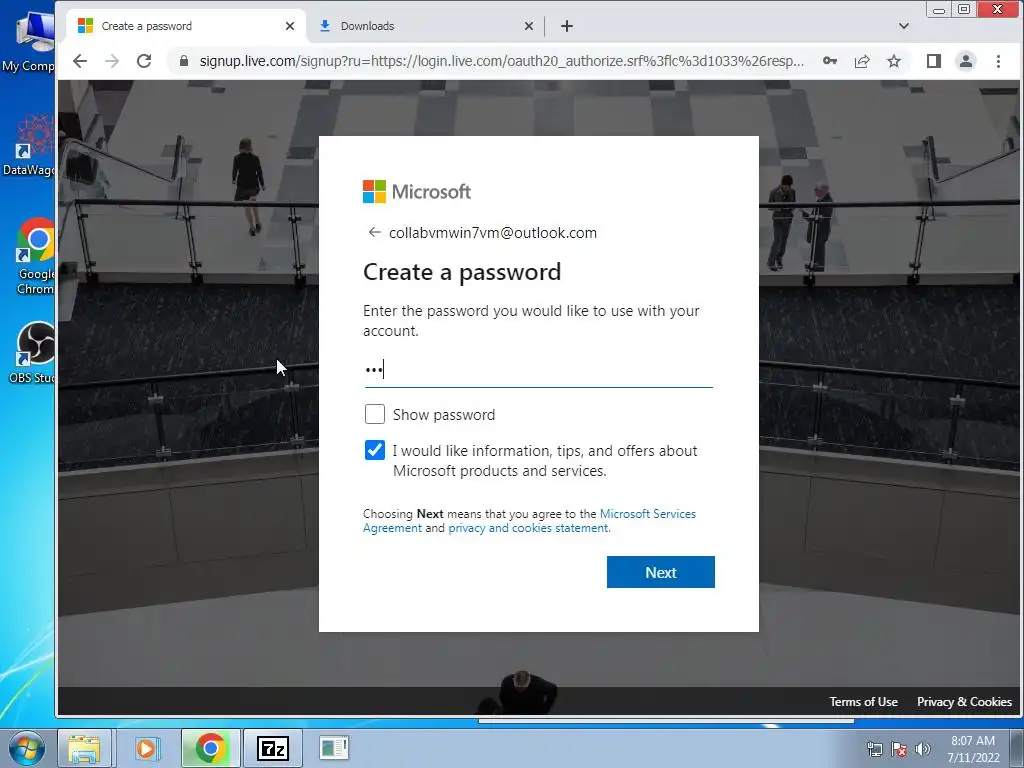The image size is (1024, 768).
Task: Open the Chrome profile avatar icon
Action: click(x=965, y=61)
